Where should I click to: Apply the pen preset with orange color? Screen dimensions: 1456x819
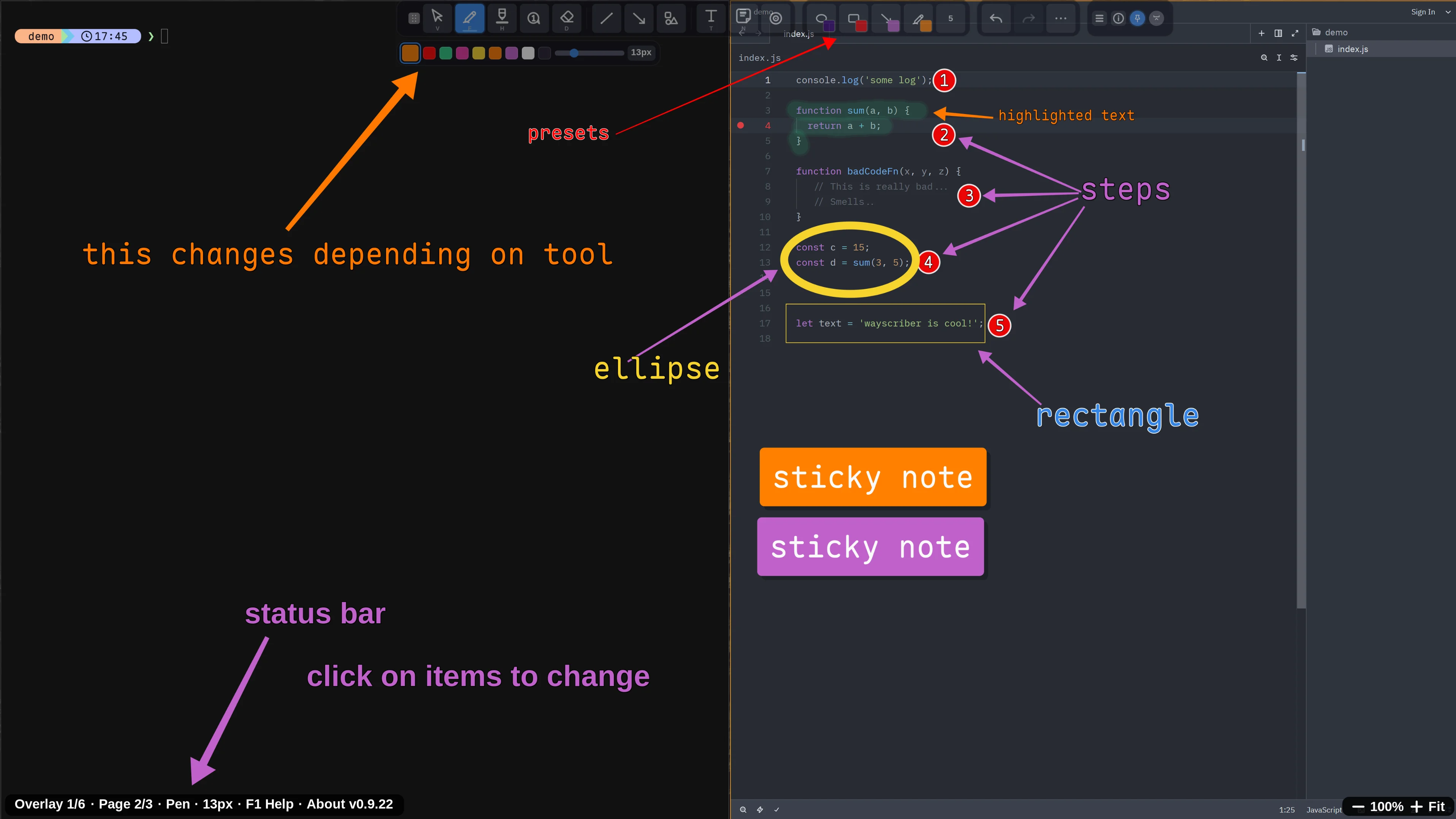919,19
